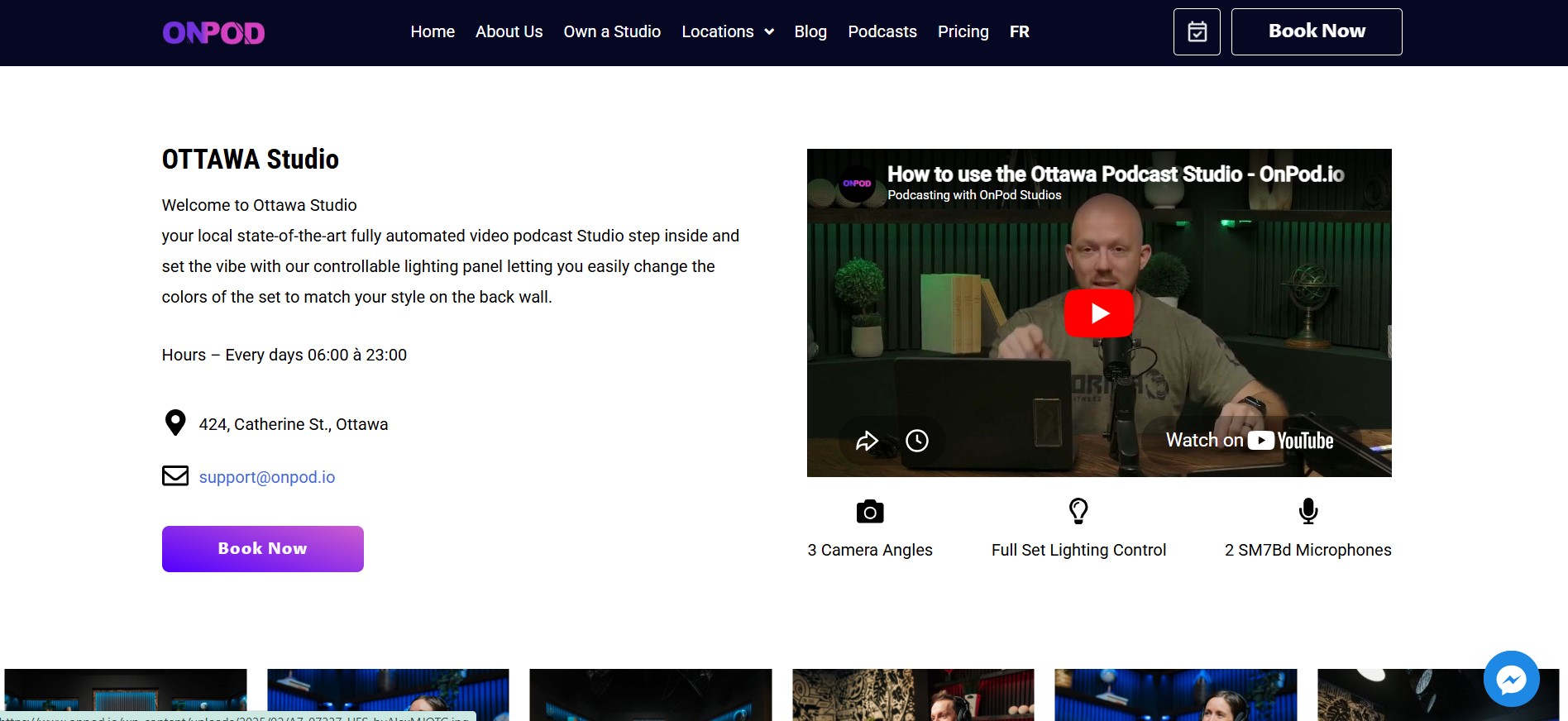Click the ONPOD logo
This screenshot has height=721, width=1568.
tap(213, 32)
